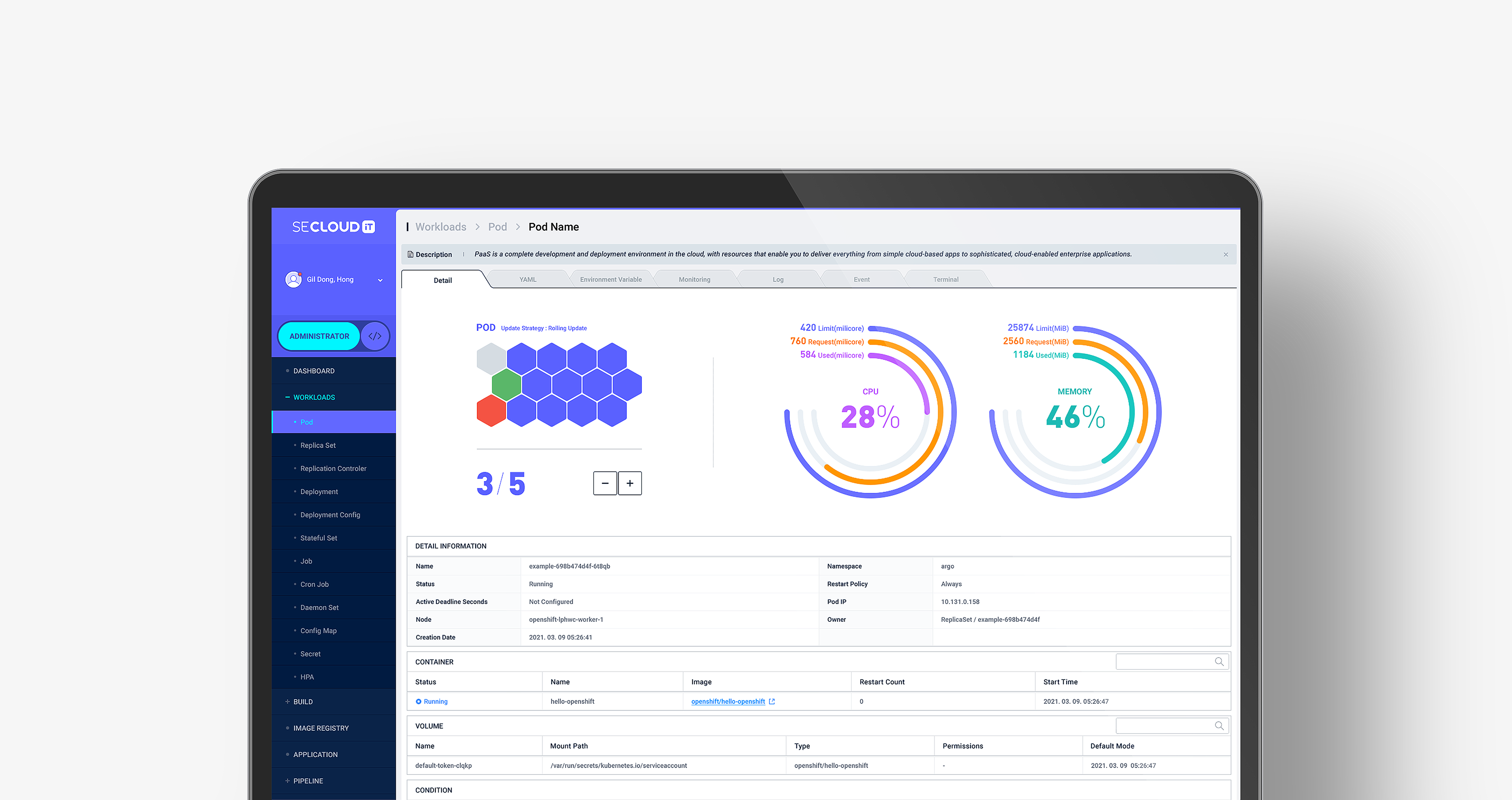The height and width of the screenshot is (800, 1512).
Task: Click Running status icon in container row
Action: pos(419,702)
